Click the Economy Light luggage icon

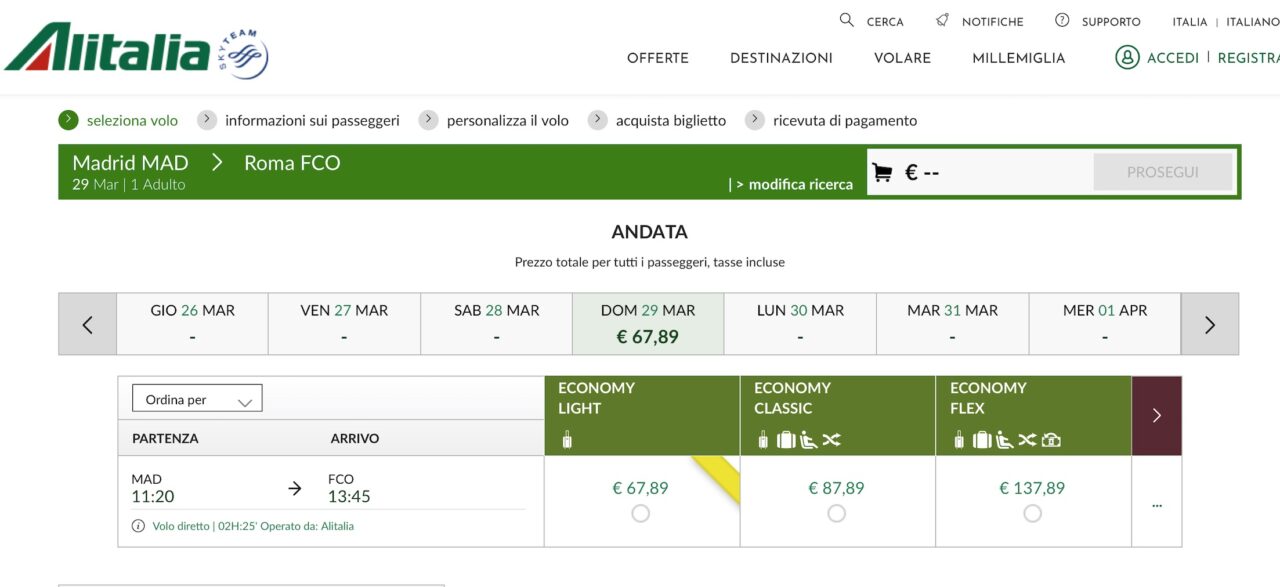pos(567,439)
